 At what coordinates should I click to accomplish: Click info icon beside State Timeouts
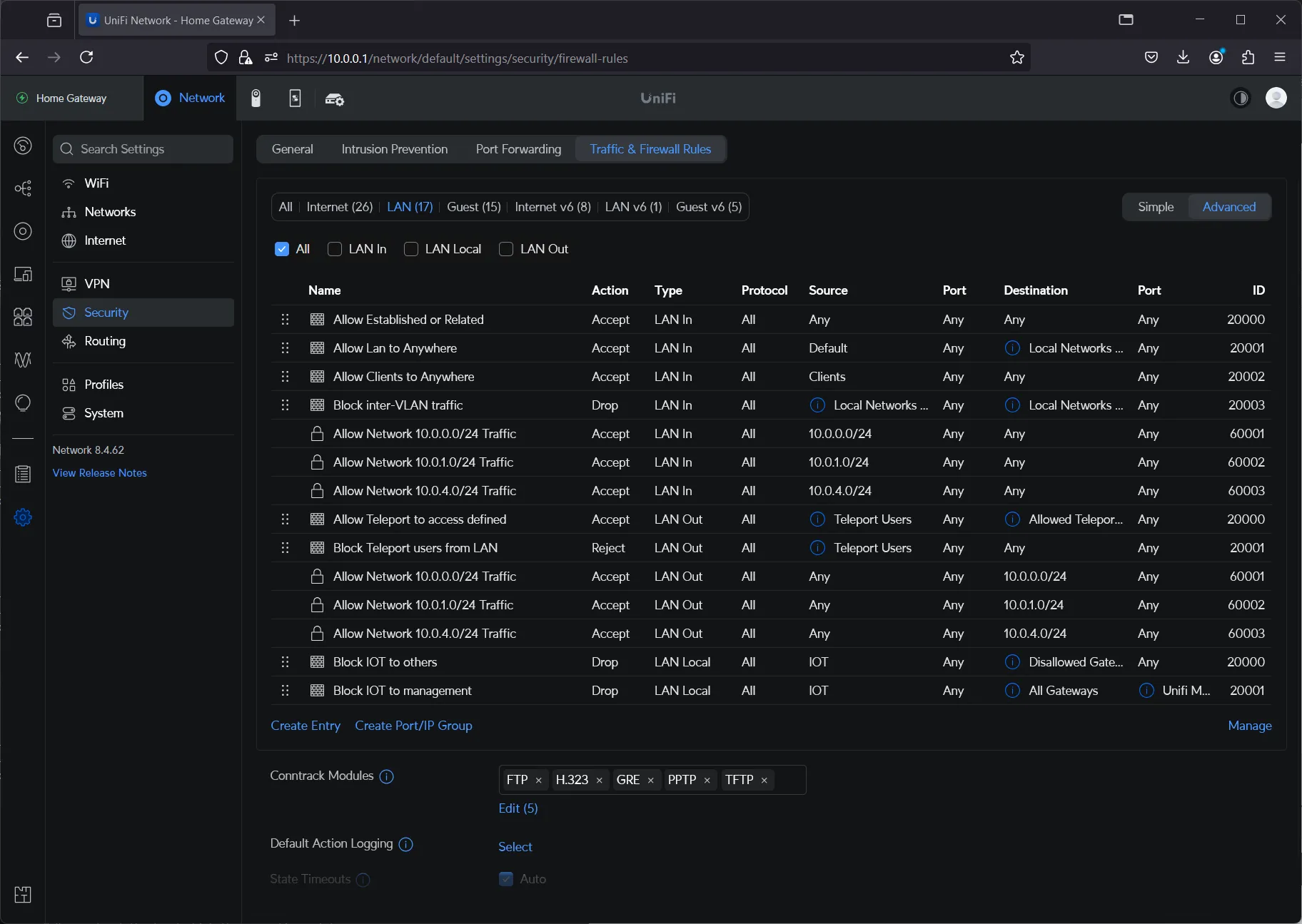pyautogui.click(x=363, y=880)
